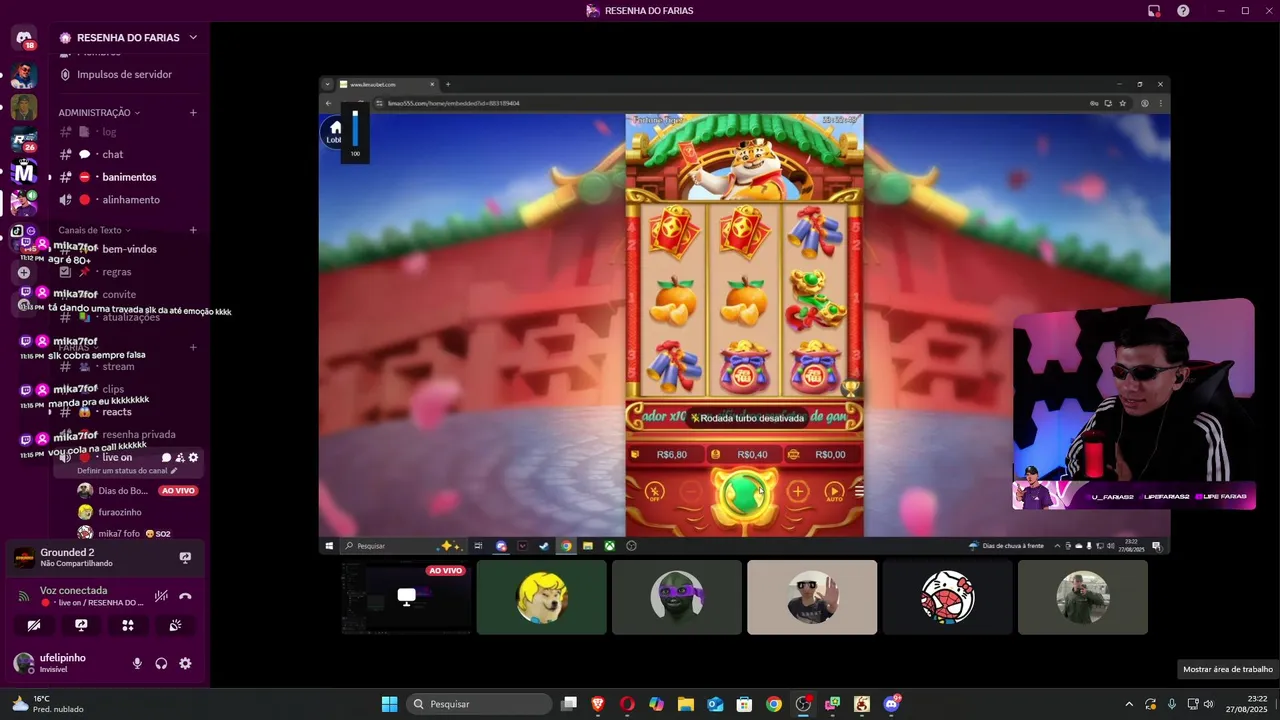Collapse the ADMINISTRAÇÃO category
1280x720 pixels.
click(99, 113)
